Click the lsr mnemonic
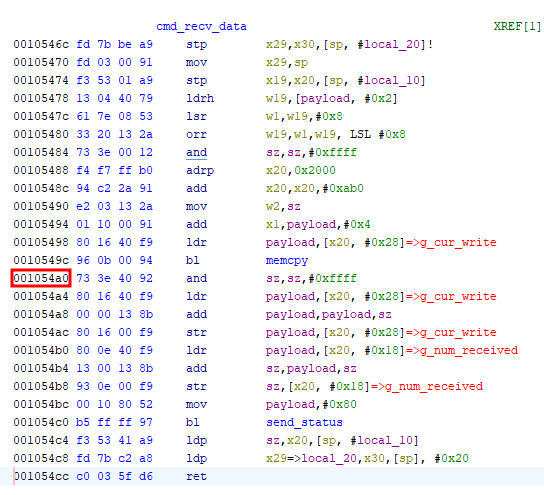The width and height of the screenshot is (544, 495). coord(196,116)
